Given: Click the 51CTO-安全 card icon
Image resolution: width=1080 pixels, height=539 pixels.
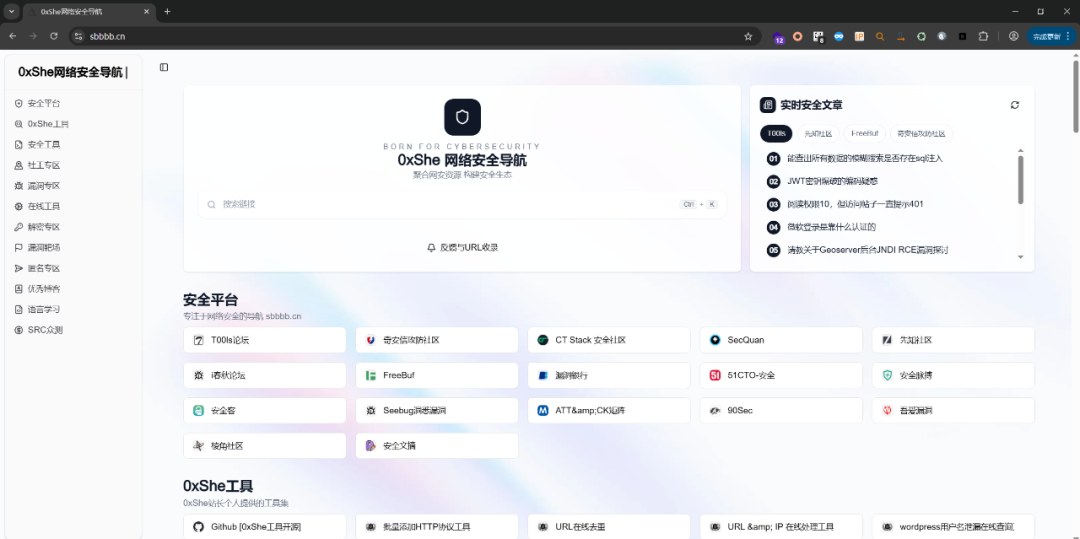Looking at the screenshot, I should pyautogui.click(x=715, y=375).
